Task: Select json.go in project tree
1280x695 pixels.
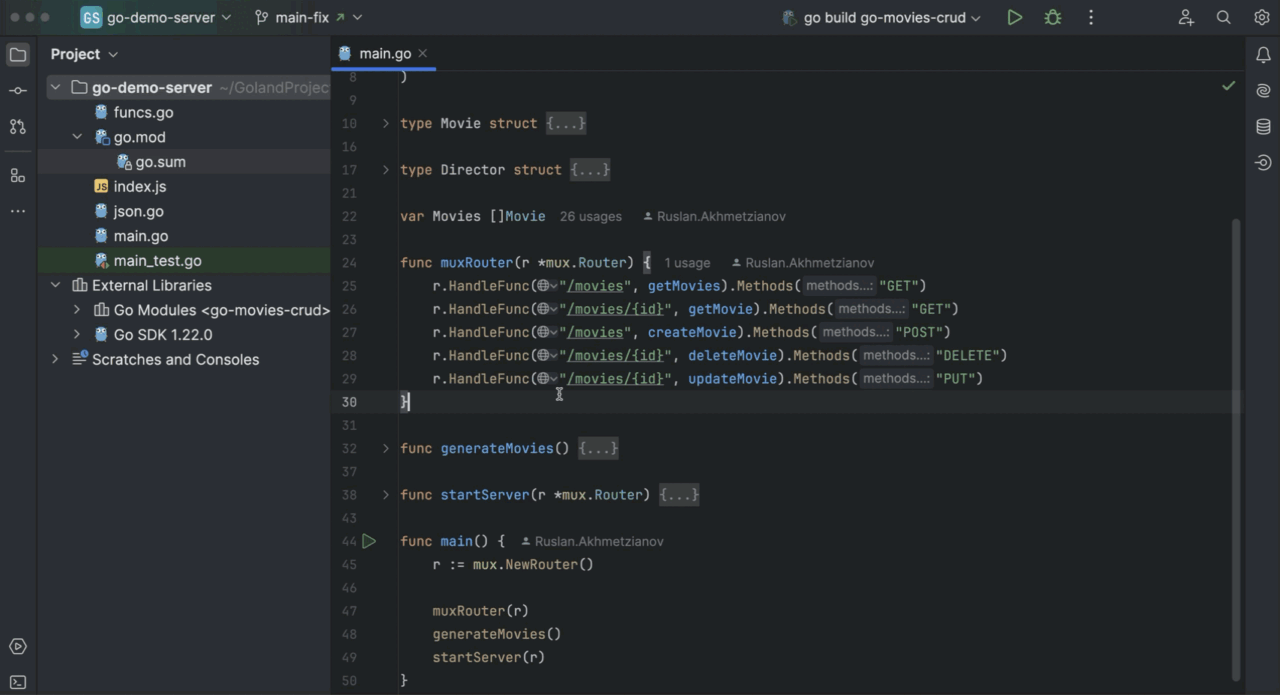Action: pyautogui.click(x=138, y=212)
